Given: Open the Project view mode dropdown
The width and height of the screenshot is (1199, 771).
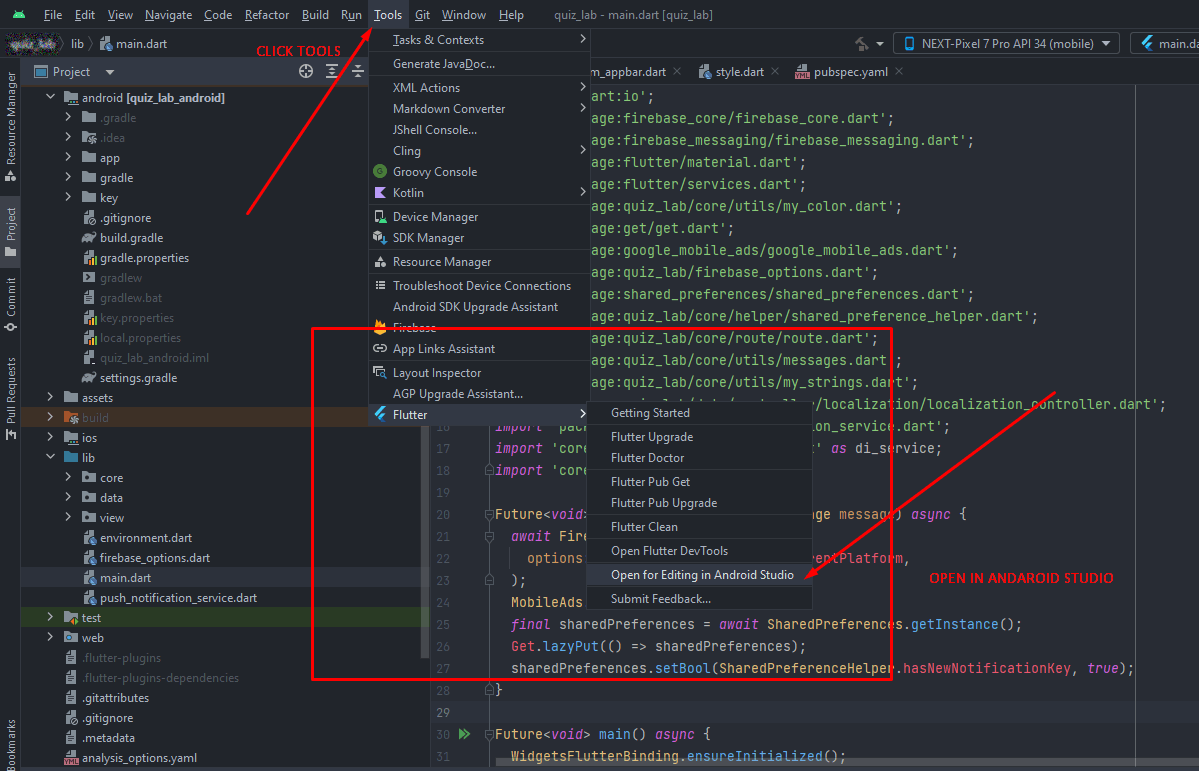Looking at the screenshot, I should coord(110,72).
